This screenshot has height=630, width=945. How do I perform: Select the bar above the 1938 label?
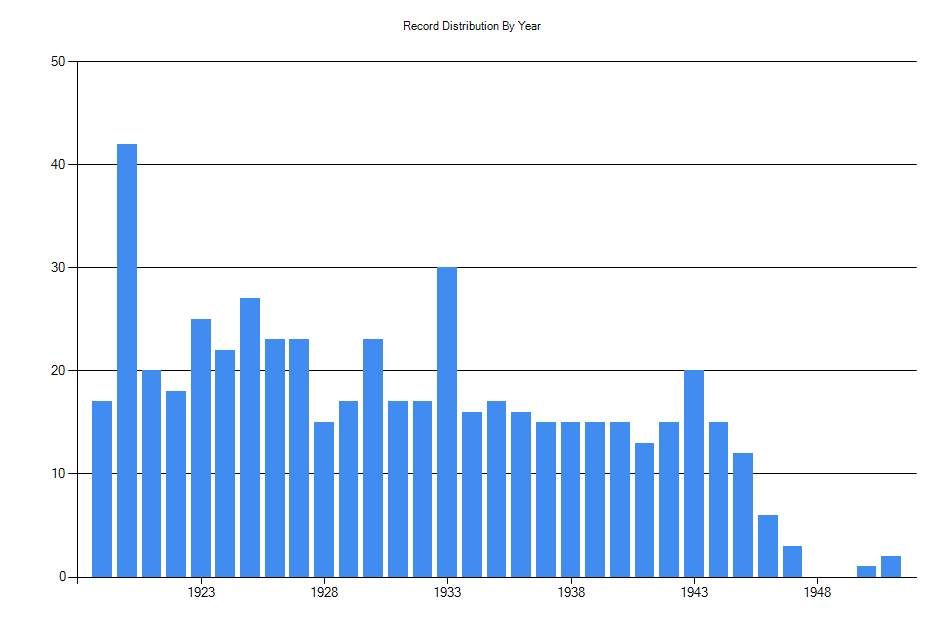(570, 499)
